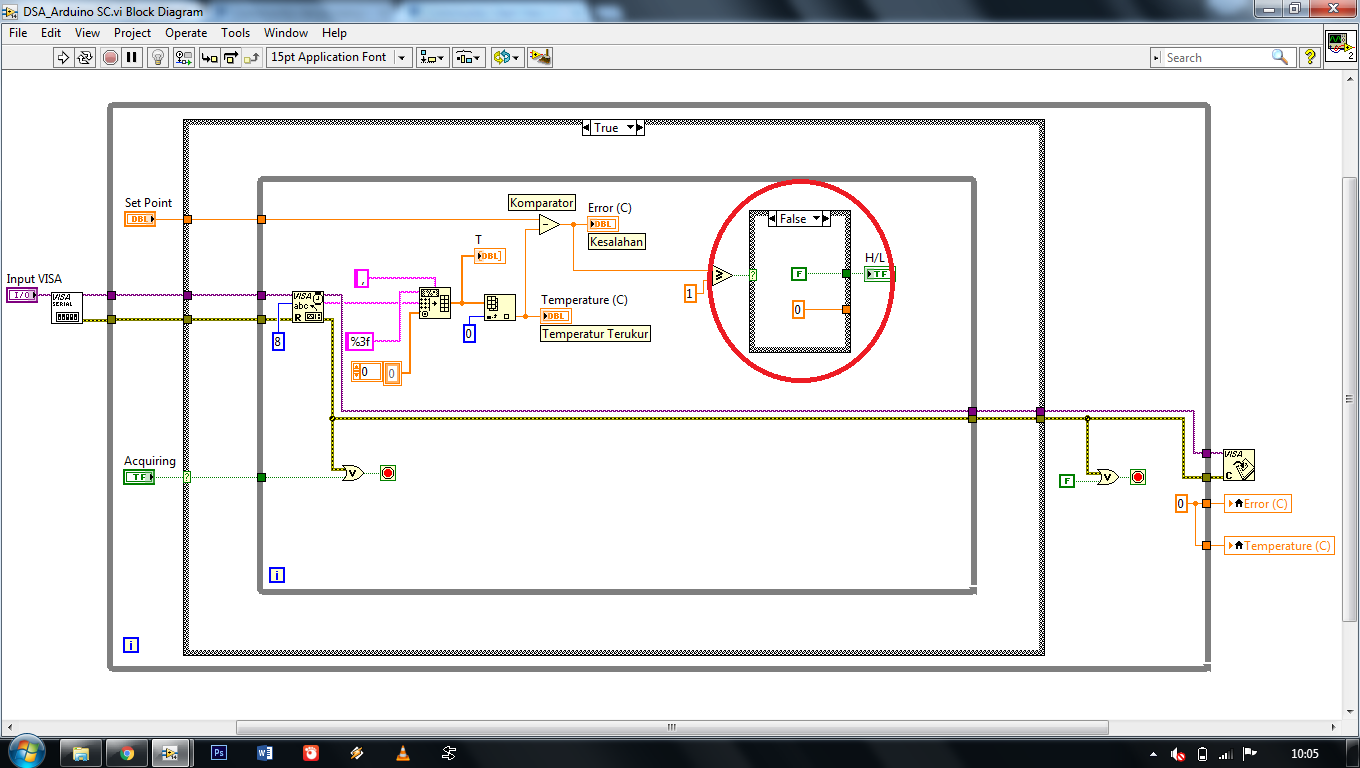This screenshot has height=768, width=1360.
Task: Click the Clean Up Diagram button
Action: click(540, 57)
